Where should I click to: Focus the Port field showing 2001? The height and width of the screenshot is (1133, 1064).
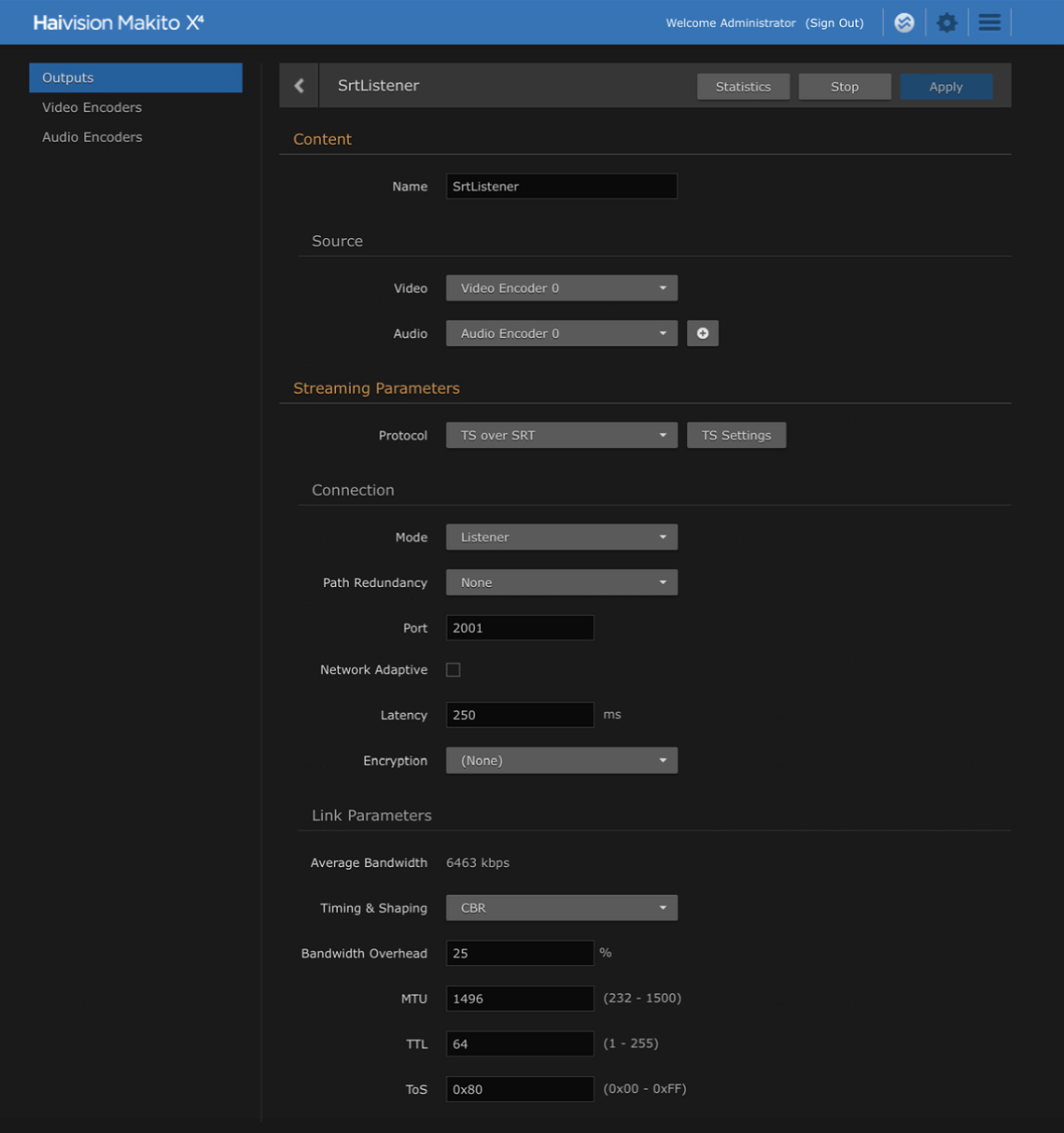520,627
